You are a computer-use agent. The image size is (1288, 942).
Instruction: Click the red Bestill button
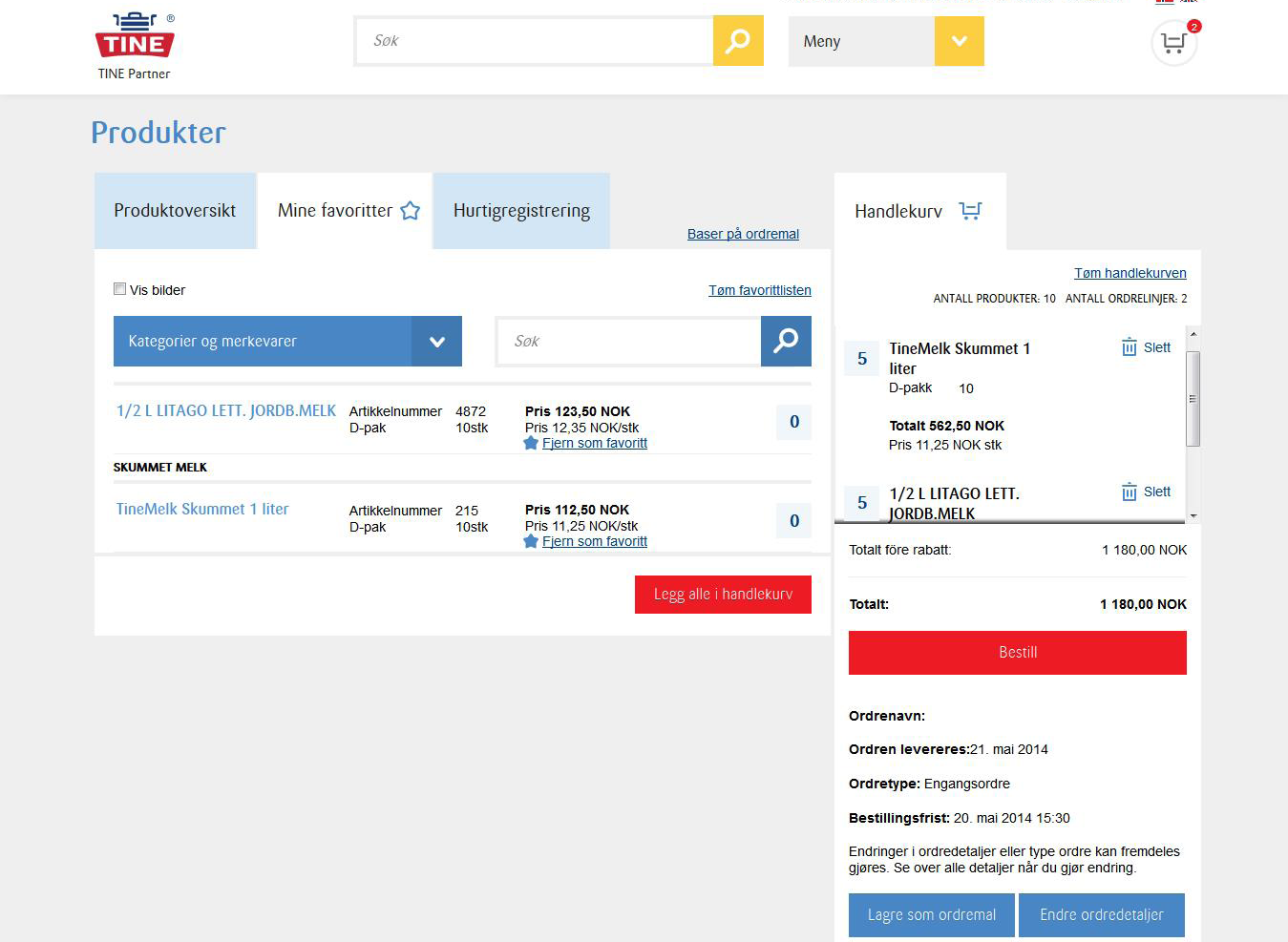pos(1018,653)
